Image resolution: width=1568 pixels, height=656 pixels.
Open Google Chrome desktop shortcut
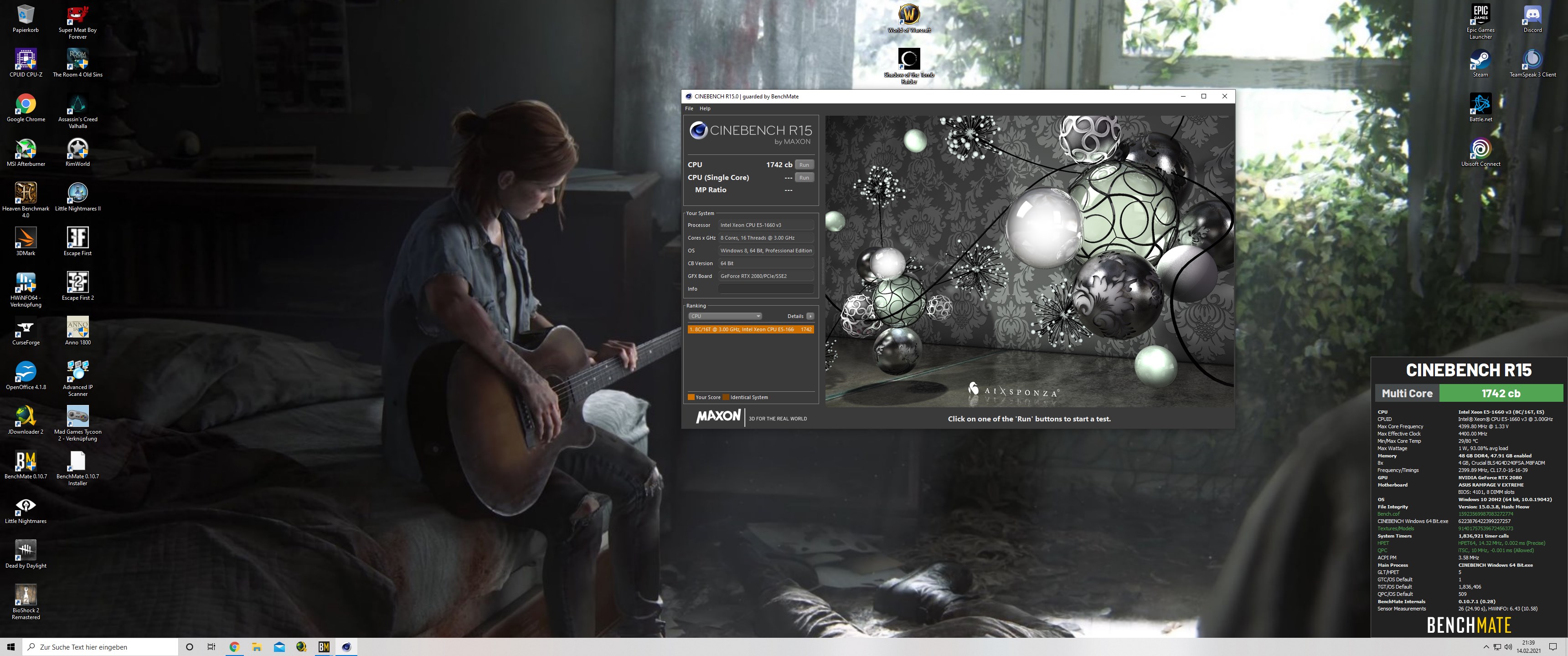[26, 108]
